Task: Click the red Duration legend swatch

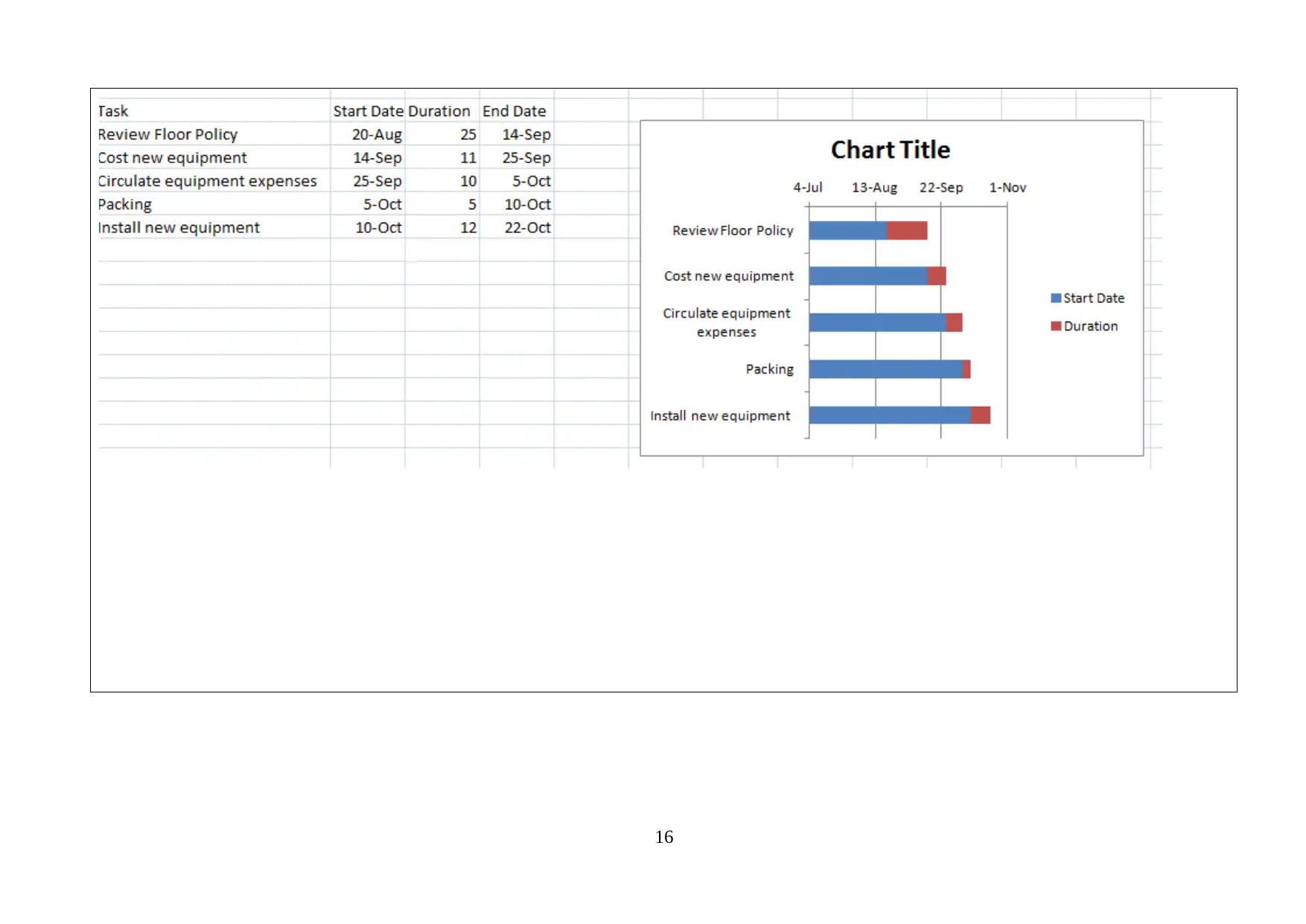Action: click(1056, 326)
